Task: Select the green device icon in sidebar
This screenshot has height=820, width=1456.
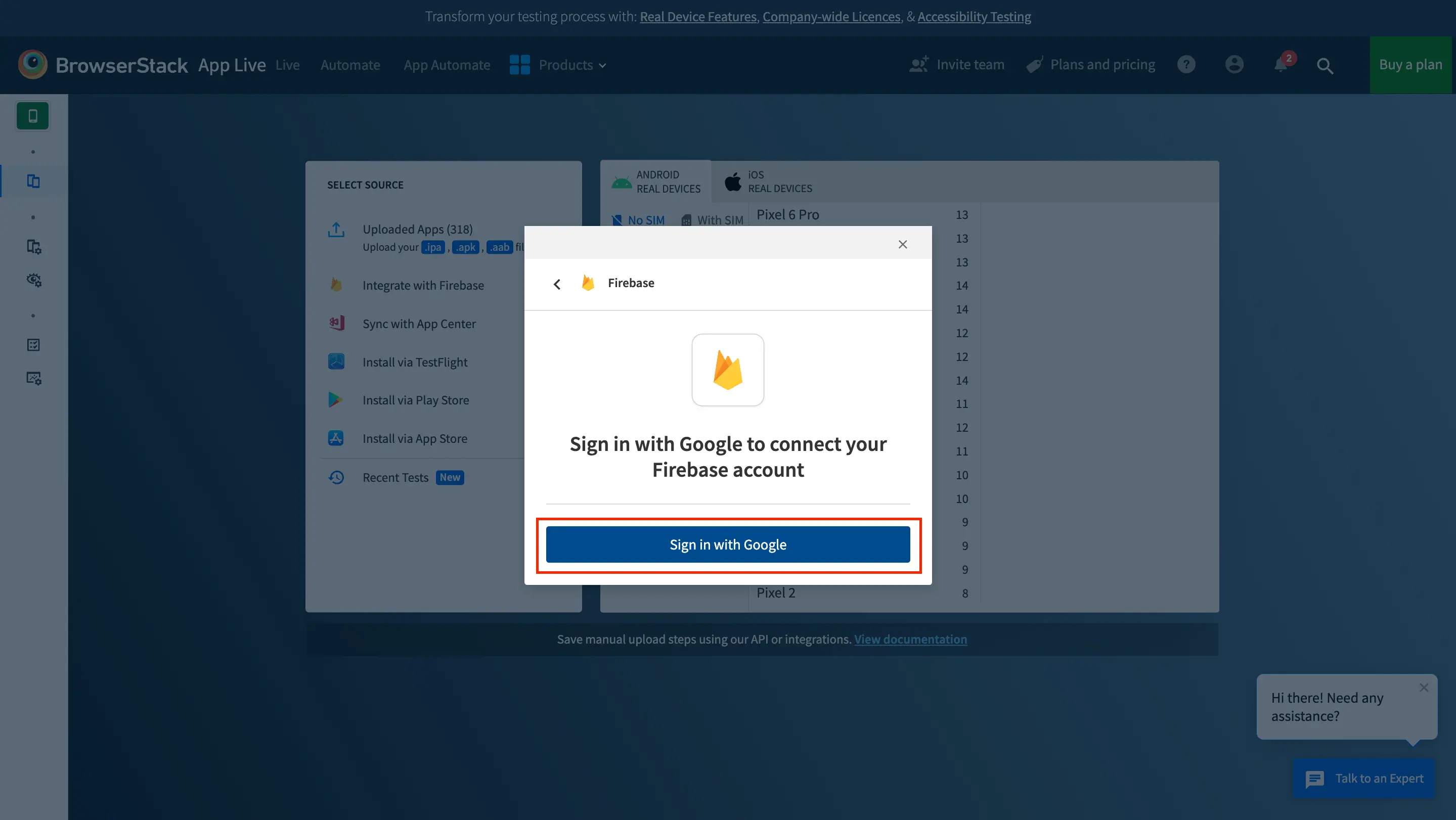Action: pos(33,116)
